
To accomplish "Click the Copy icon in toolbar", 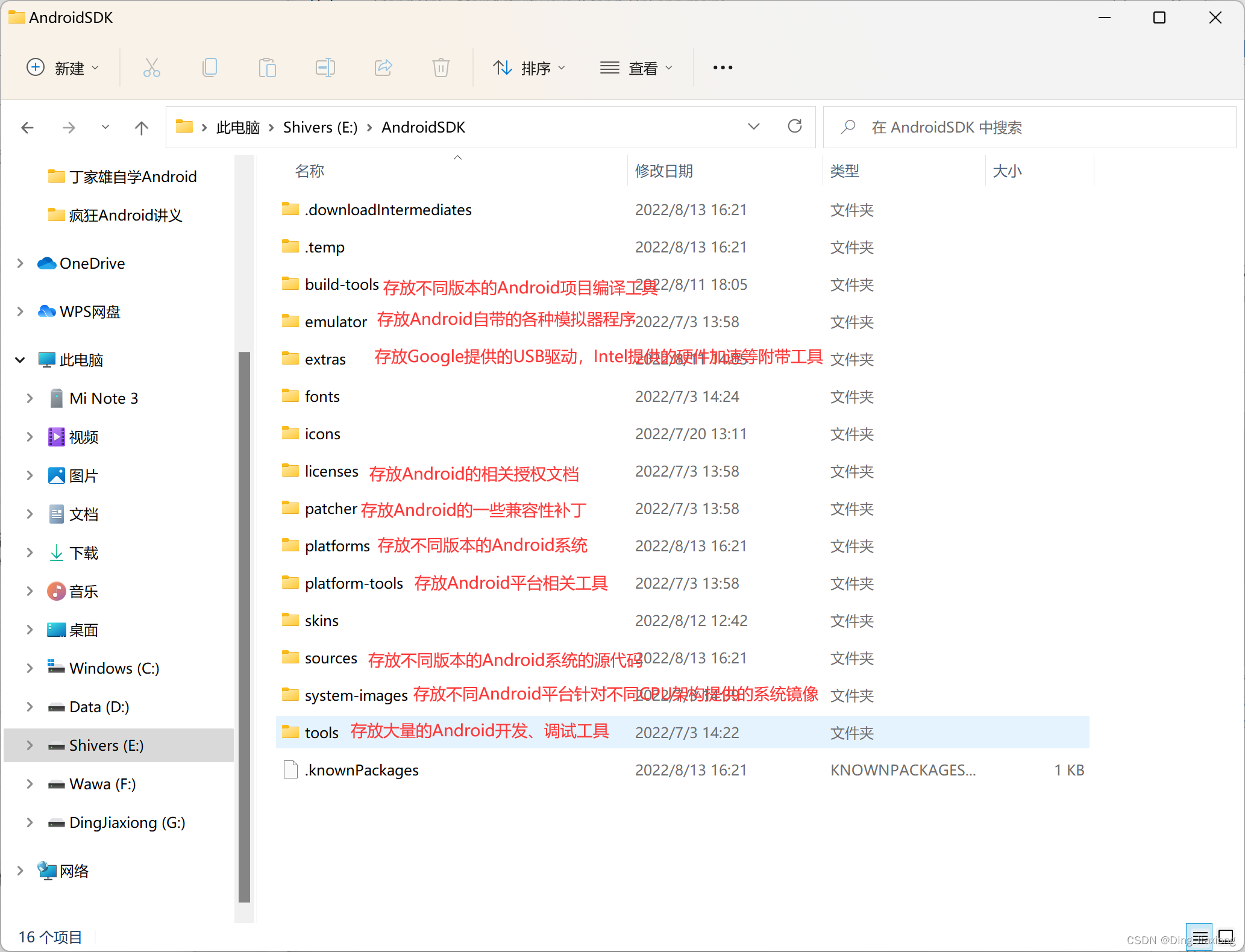I will click(x=210, y=67).
